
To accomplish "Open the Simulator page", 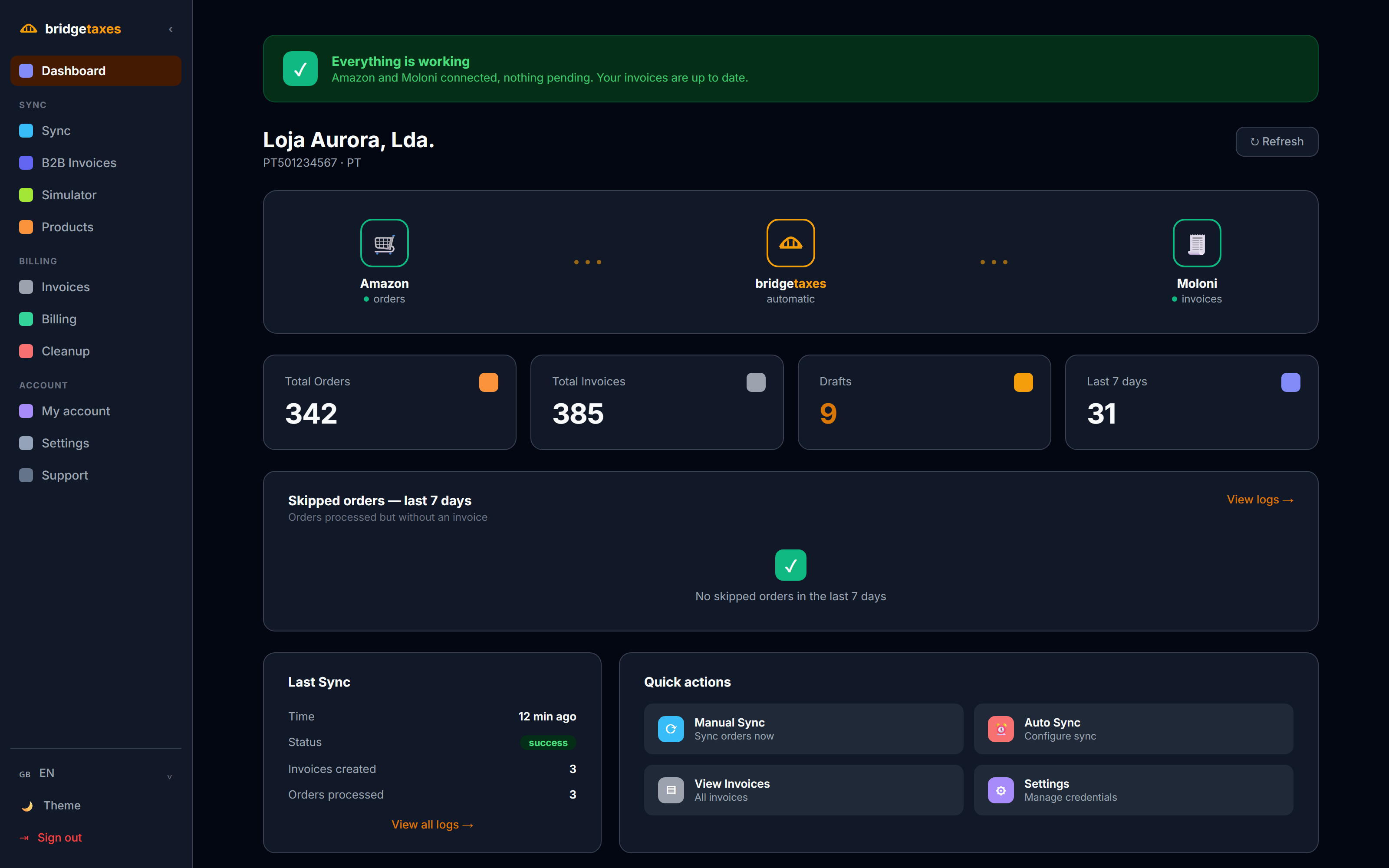I will [x=96, y=194].
